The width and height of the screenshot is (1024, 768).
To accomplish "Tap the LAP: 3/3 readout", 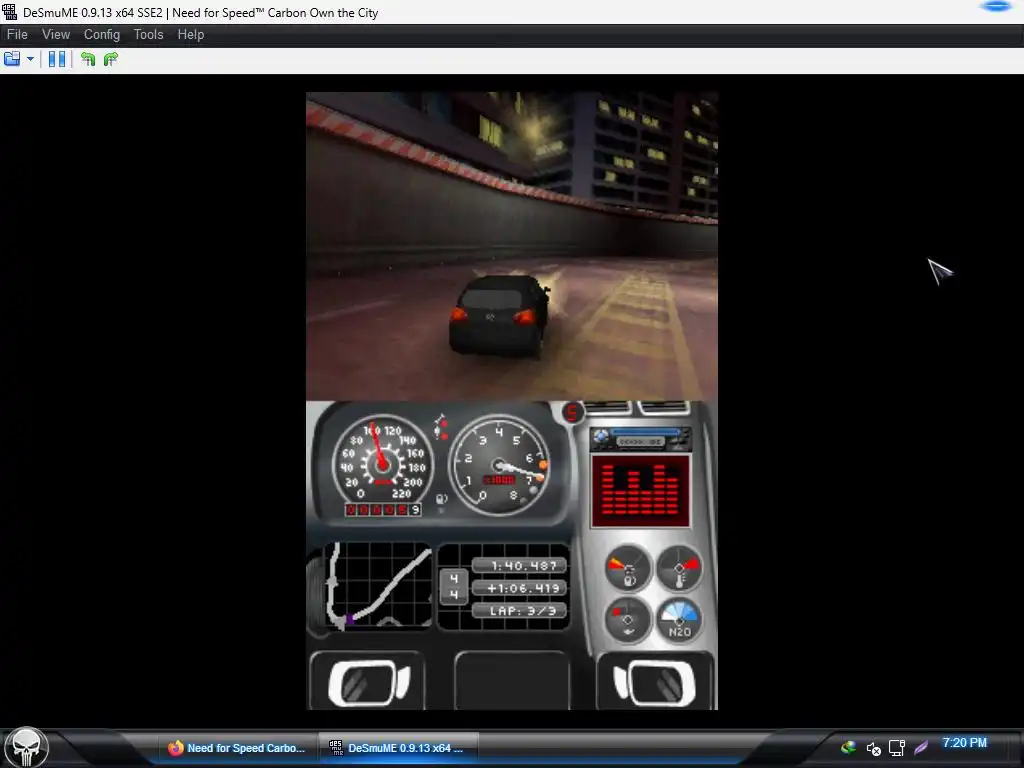I will click(x=519, y=611).
